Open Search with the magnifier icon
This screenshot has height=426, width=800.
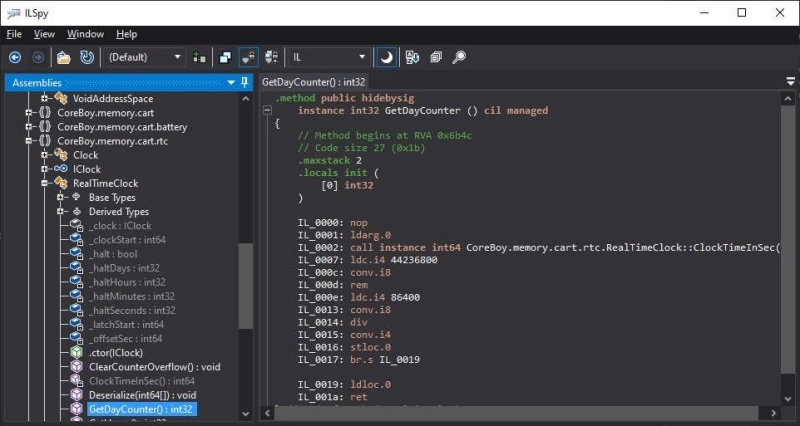point(459,57)
